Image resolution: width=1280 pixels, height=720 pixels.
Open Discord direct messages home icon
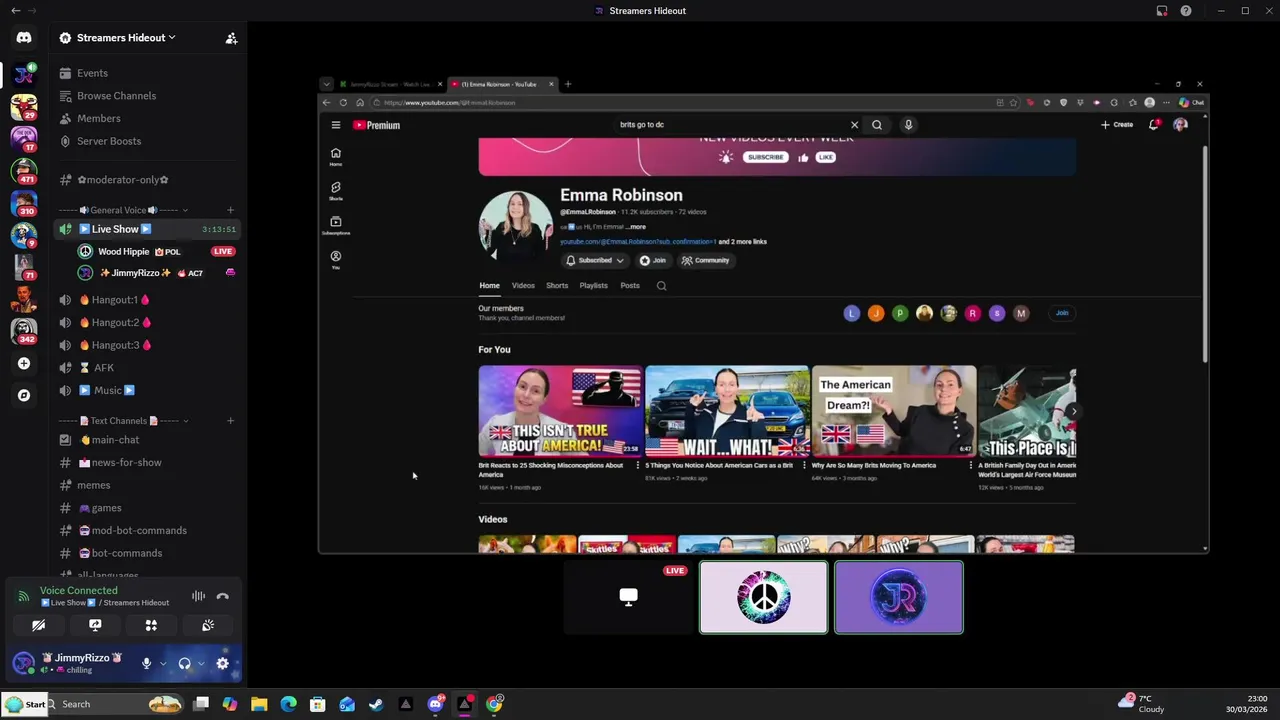click(x=24, y=38)
